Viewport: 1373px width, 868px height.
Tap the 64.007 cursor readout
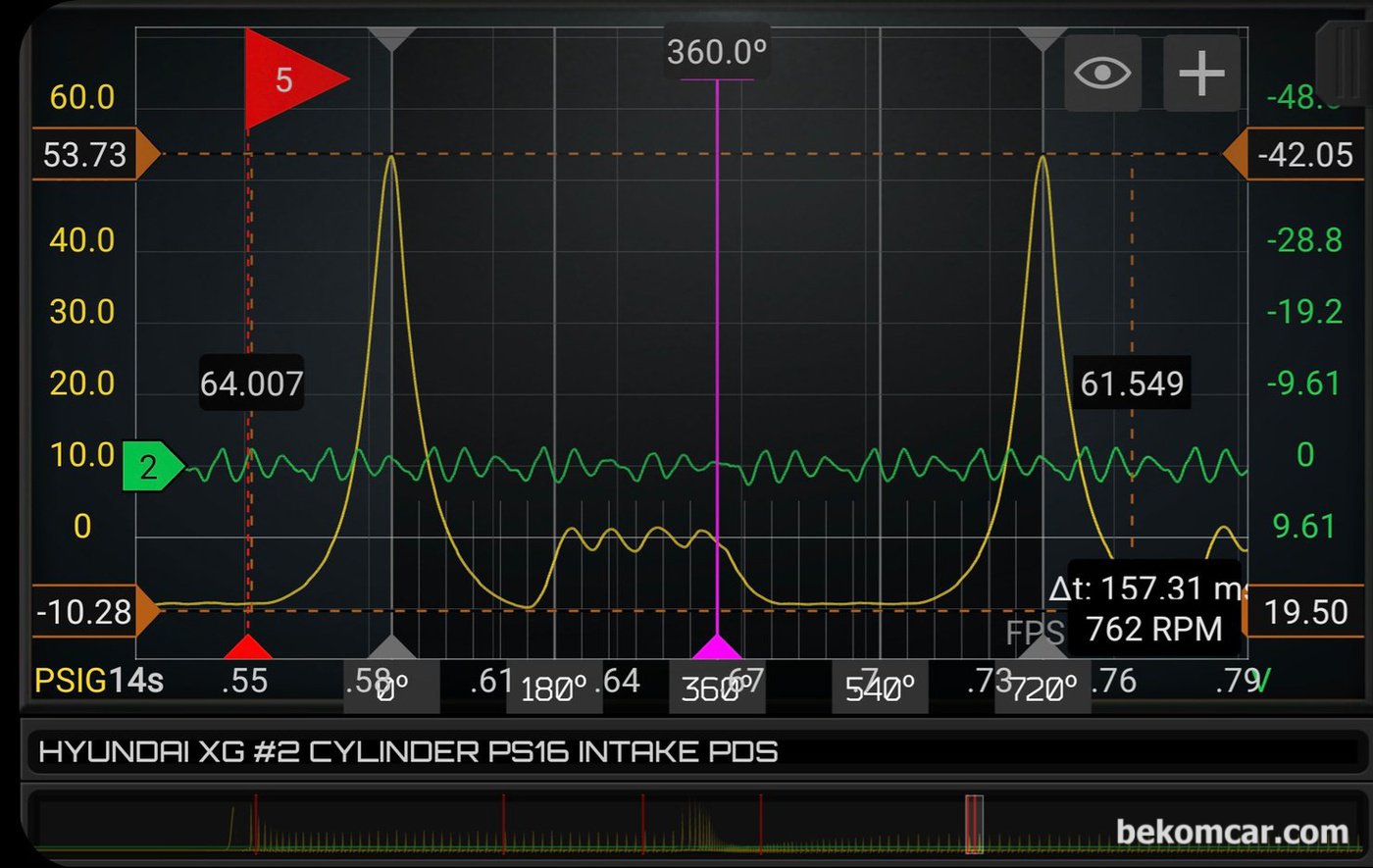(x=252, y=383)
